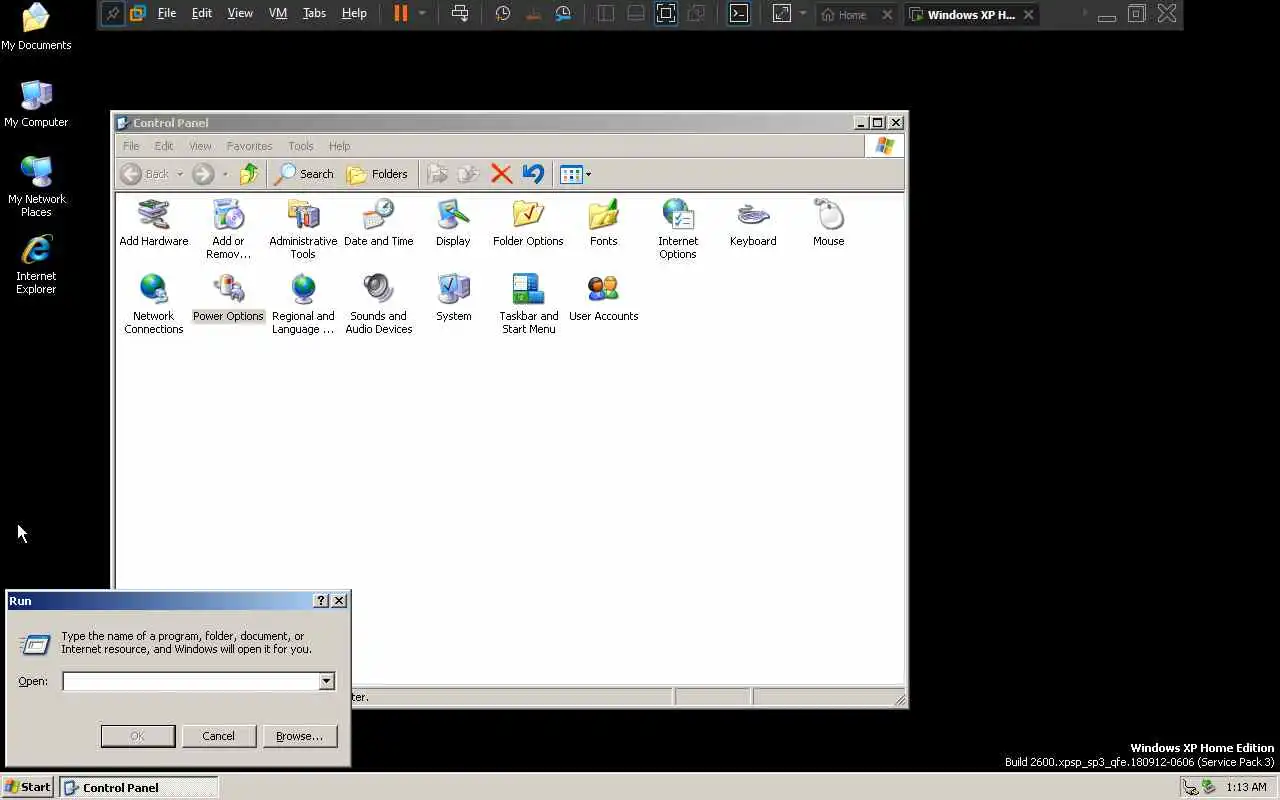Open VMware VM menu

(x=278, y=13)
